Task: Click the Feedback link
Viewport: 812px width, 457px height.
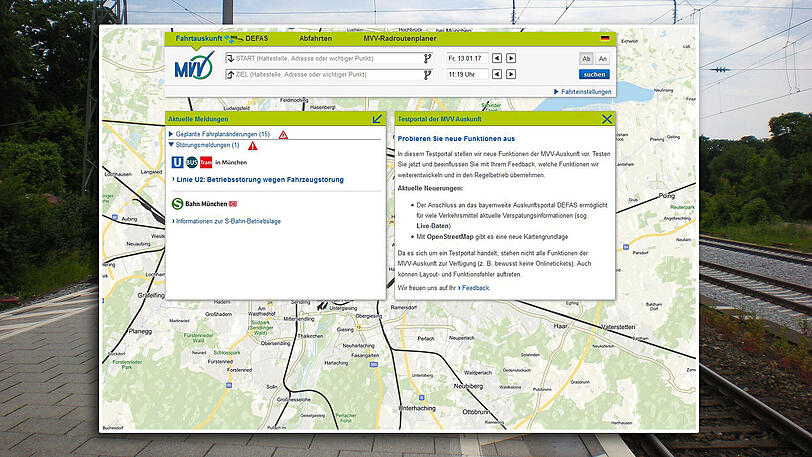Action: tap(473, 288)
